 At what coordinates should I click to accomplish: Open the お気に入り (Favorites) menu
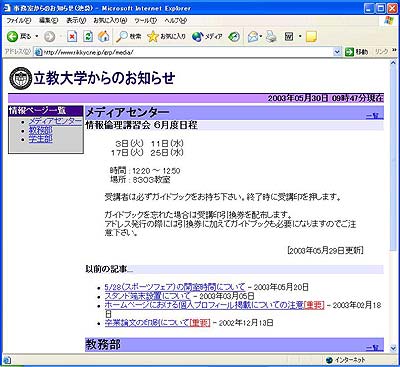[x=110, y=21]
